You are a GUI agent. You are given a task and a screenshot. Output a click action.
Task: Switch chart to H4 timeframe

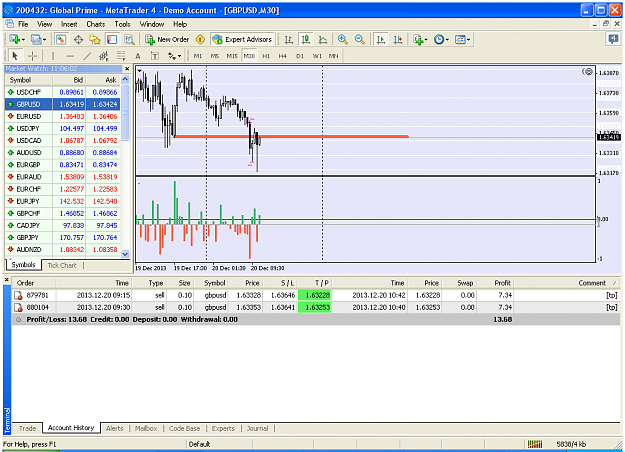(x=283, y=56)
